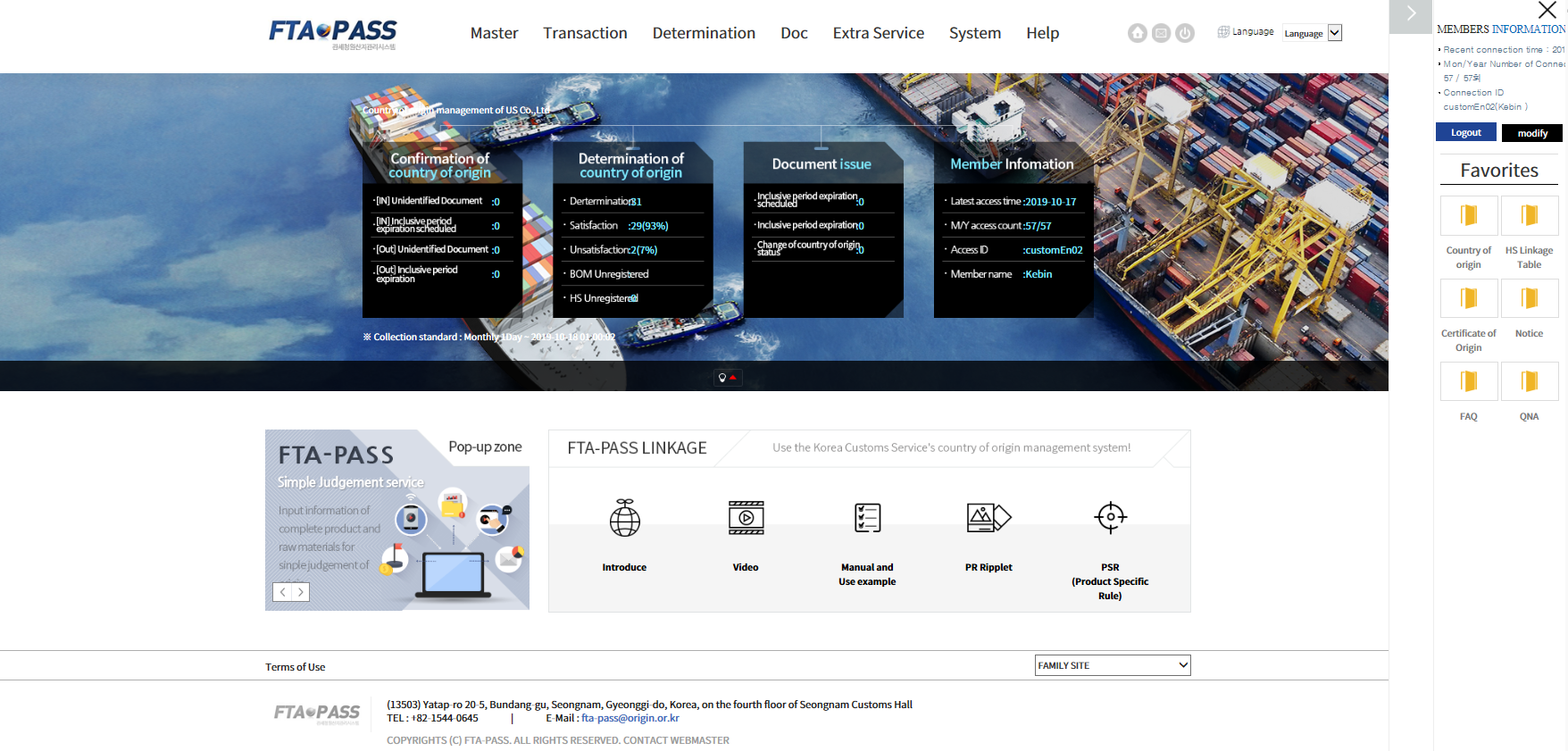The image size is (1568, 751).
Task: Open the System menu
Action: click(x=975, y=33)
